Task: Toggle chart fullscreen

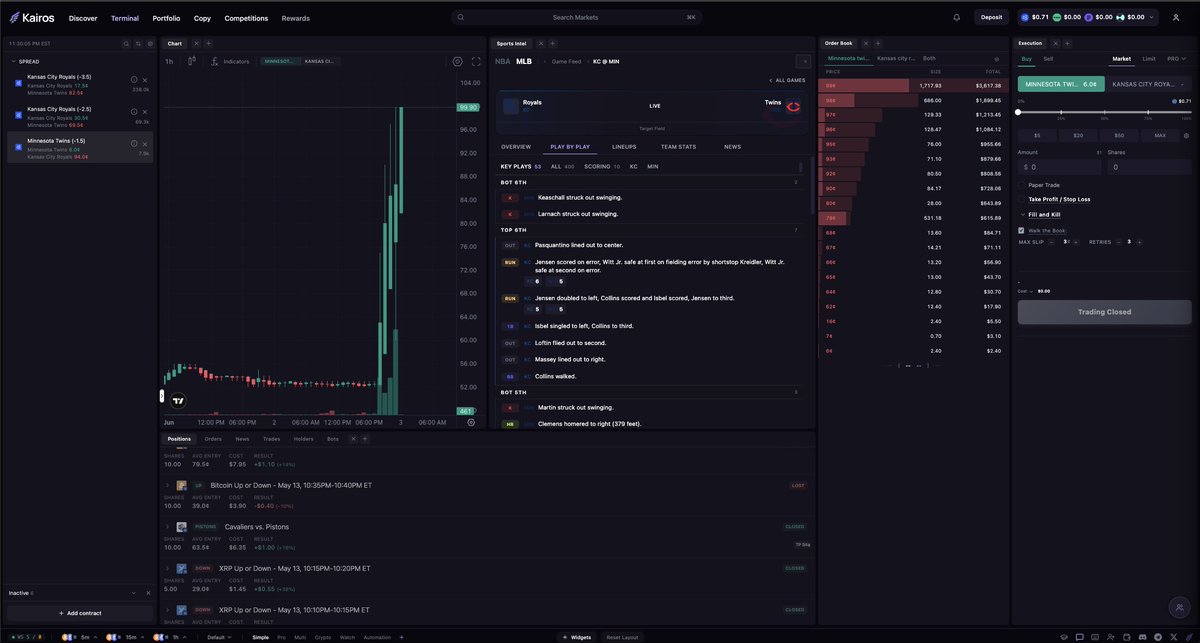Action: point(476,61)
